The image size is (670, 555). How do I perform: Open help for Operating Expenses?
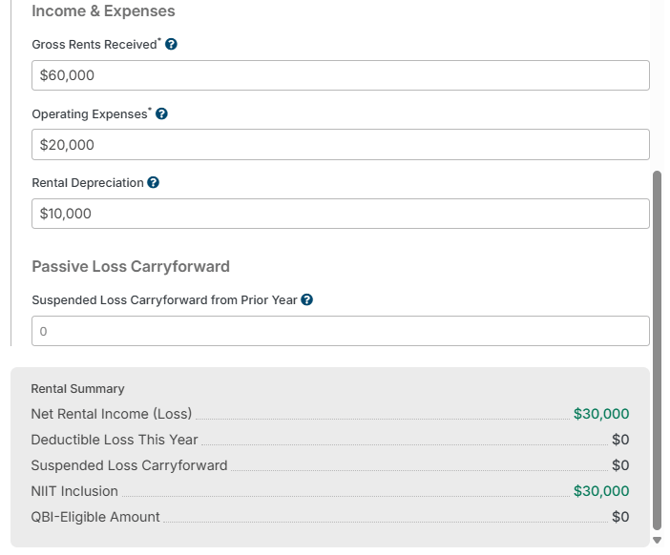(x=162, y=114)
